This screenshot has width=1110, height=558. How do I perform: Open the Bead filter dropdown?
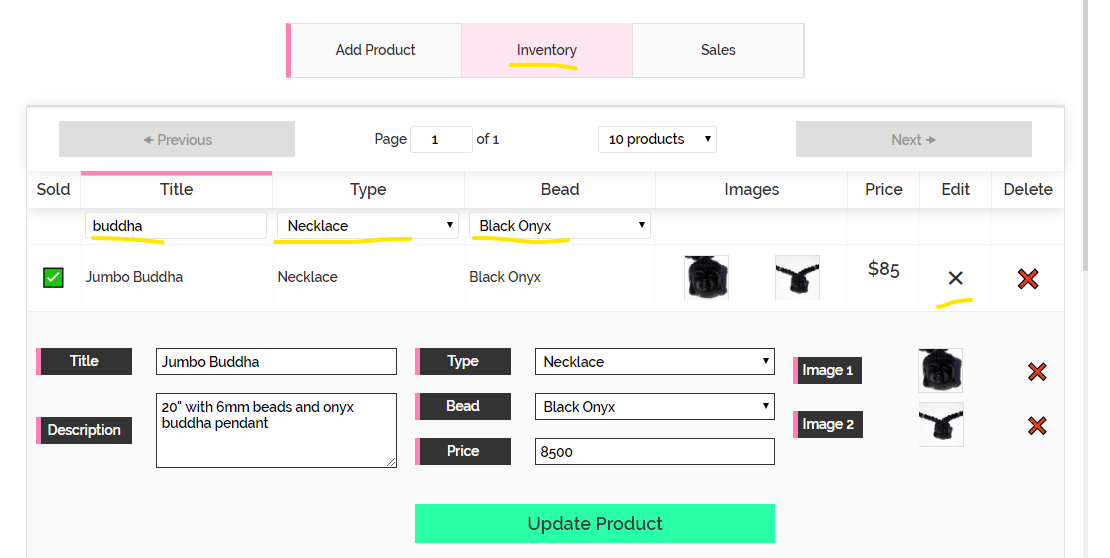point(559,226)
